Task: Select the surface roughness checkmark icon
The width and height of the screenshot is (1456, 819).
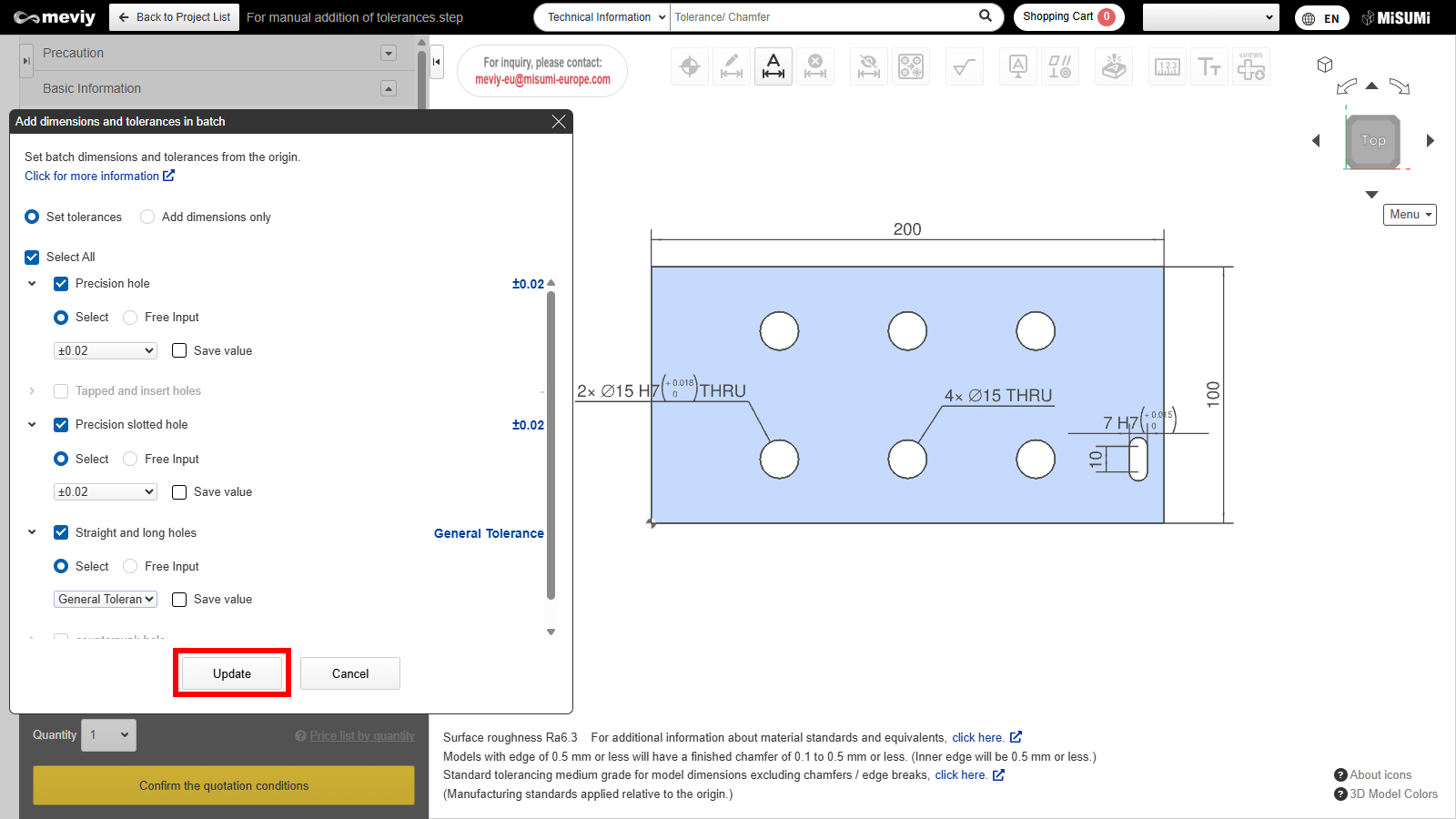Action: [964, 66]
